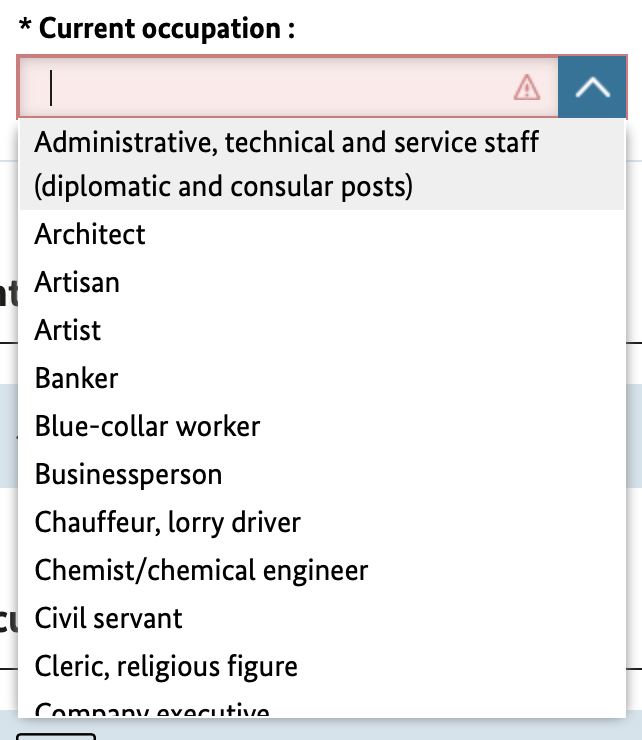Pick Chauffeur, lorry driver option
This screenshot has width=642, height=740.
click(x=167, y=522)
